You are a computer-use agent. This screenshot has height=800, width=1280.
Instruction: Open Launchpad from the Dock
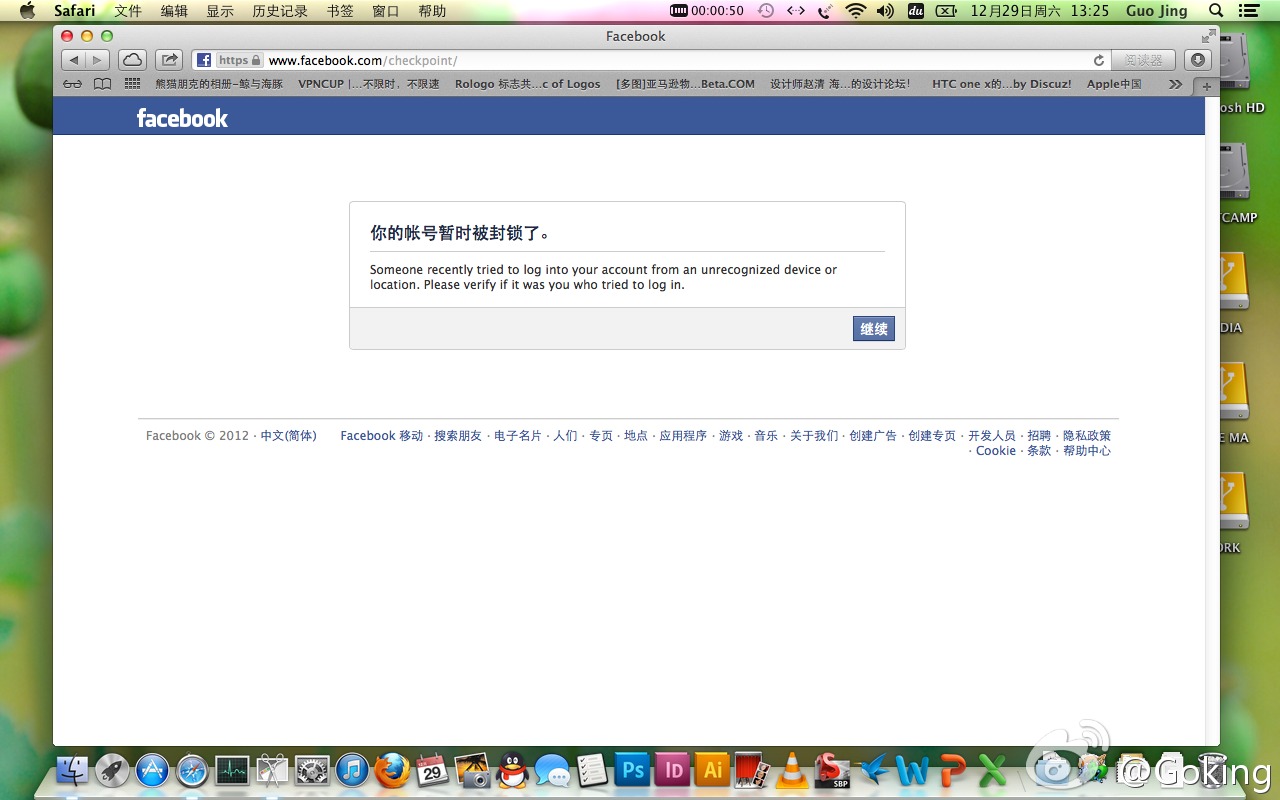click(x=112, y=770)
